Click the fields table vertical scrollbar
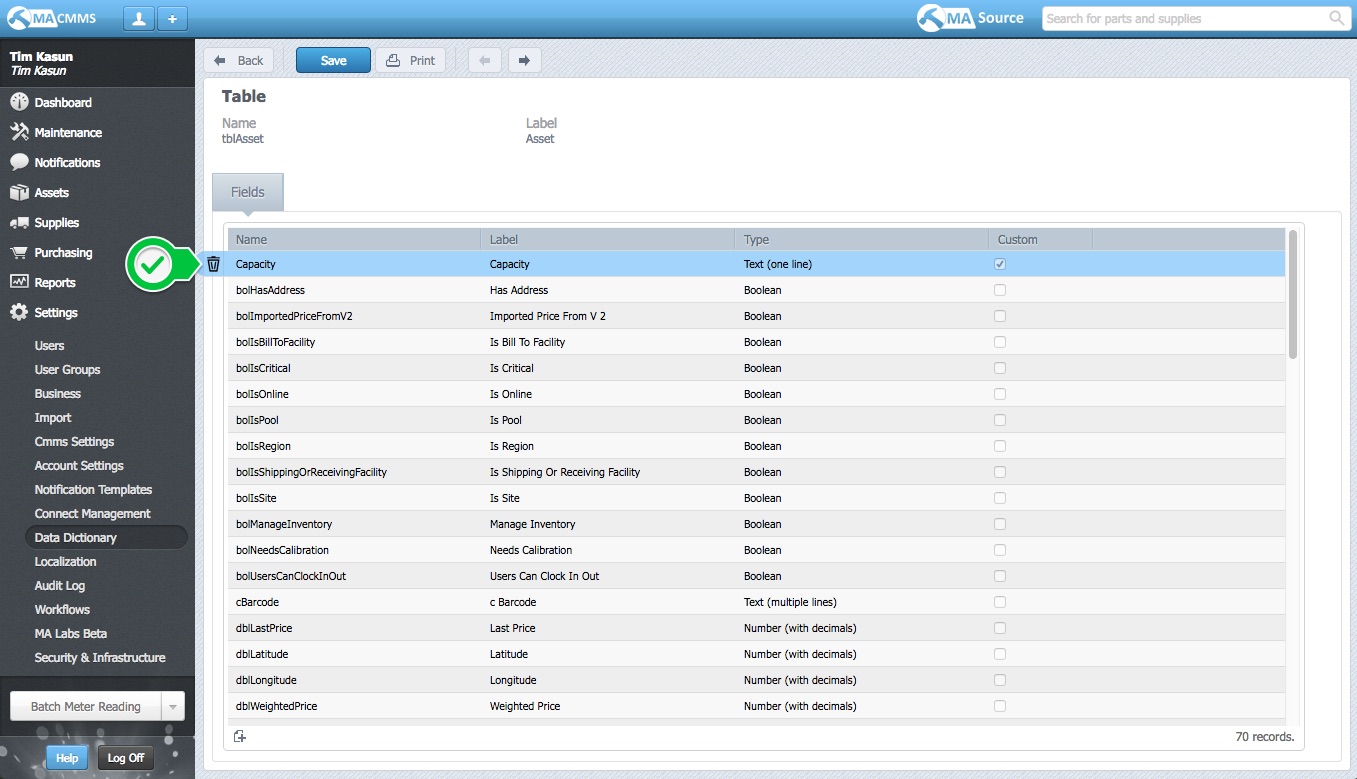The image size is (1357, 779). (x=1293, y=295)
